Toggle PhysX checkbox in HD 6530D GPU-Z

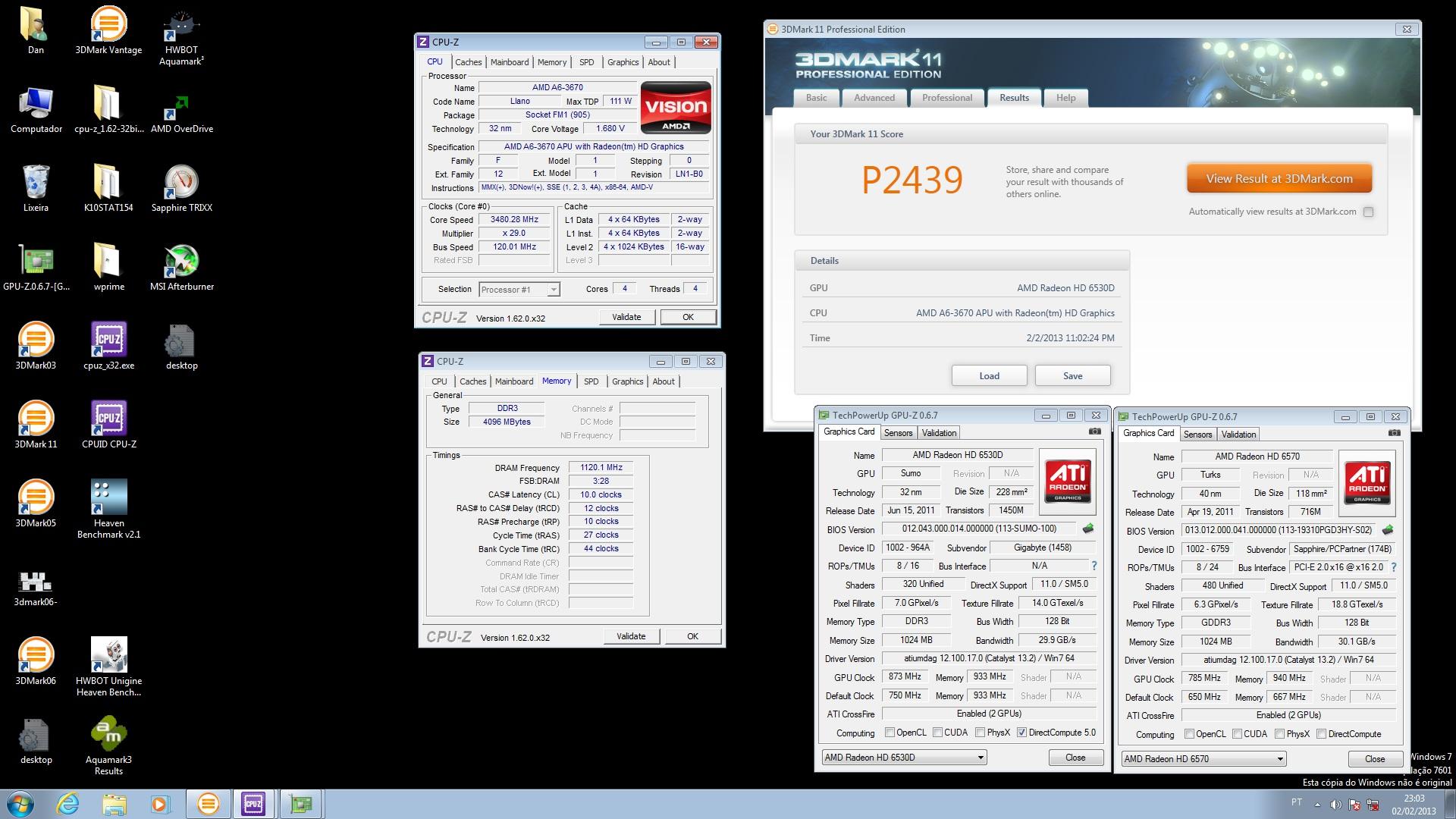tap(980, 733)
